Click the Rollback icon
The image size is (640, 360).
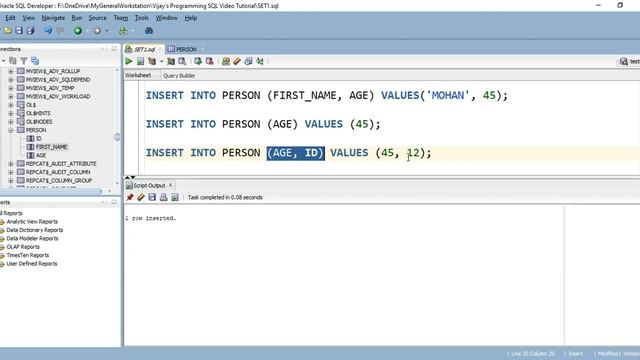pos(210,61)
